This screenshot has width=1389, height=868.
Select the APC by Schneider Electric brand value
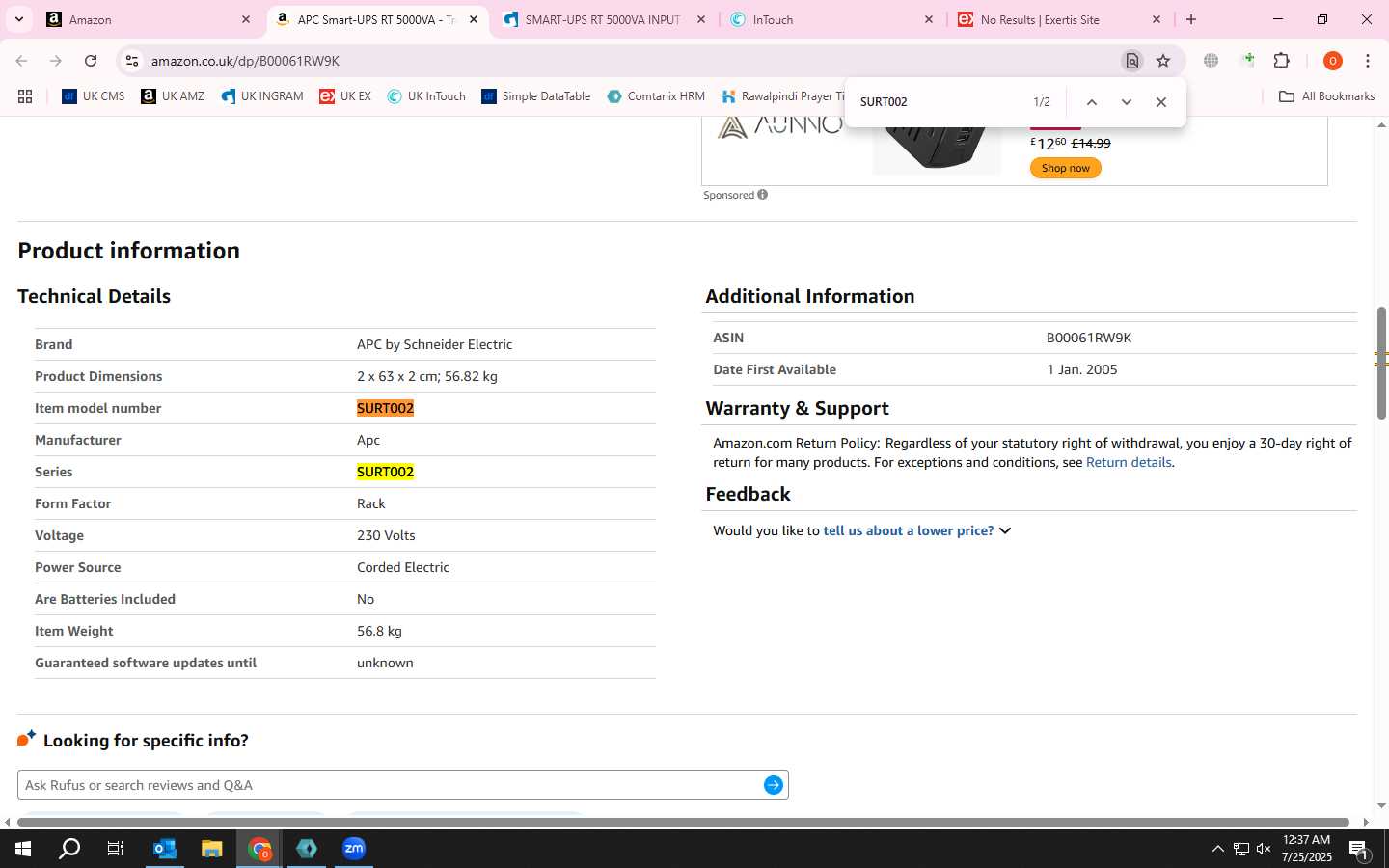pos(434,344)
